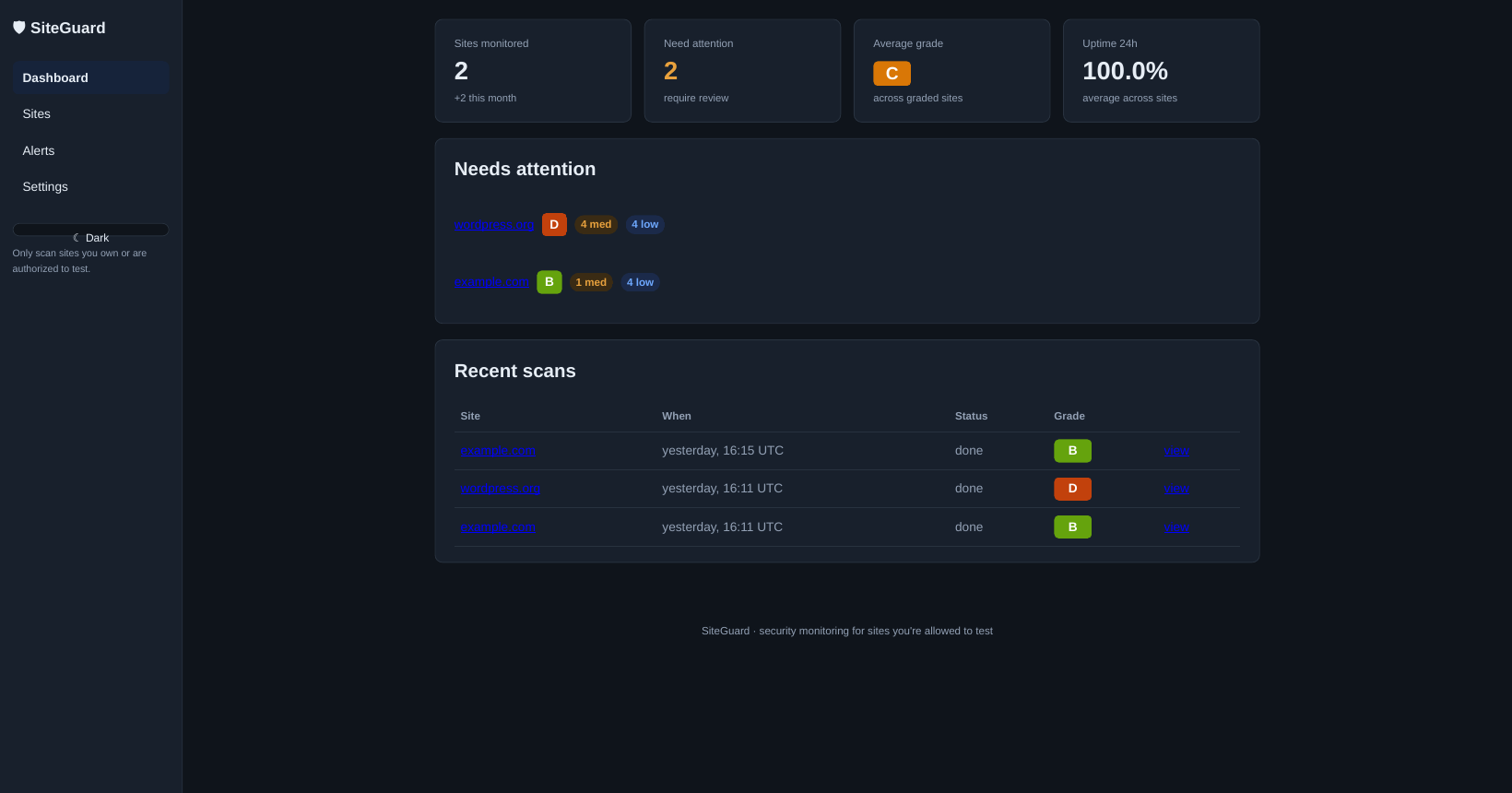Open the Dashboard menu item
This screenshot has height=793, width=1512.
click(90, 77)
